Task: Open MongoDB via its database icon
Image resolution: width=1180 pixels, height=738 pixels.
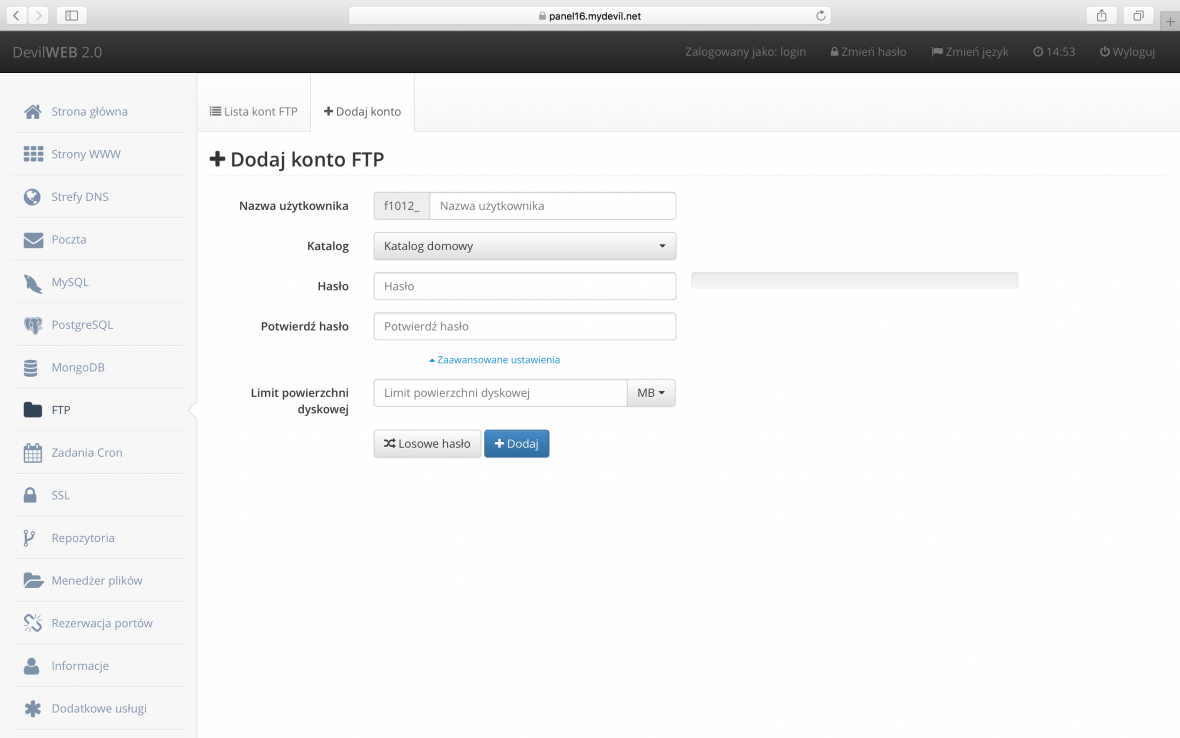Action: tap(33, 368)
